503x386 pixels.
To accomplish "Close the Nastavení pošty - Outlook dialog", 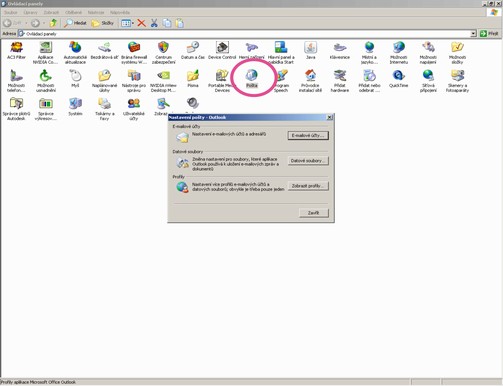I will click(329, 117).
